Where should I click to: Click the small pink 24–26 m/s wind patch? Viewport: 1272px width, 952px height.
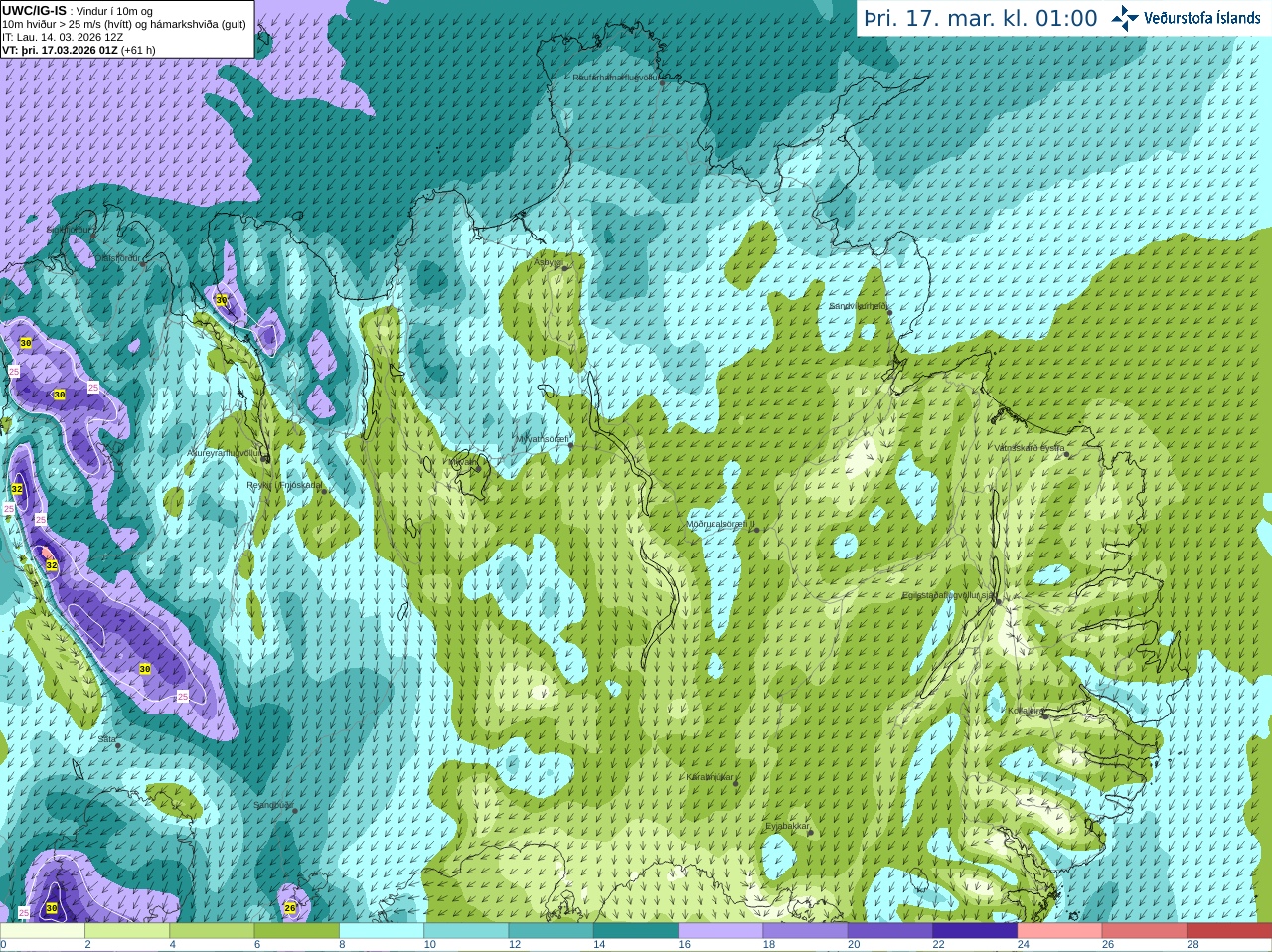tap(45, 553)
